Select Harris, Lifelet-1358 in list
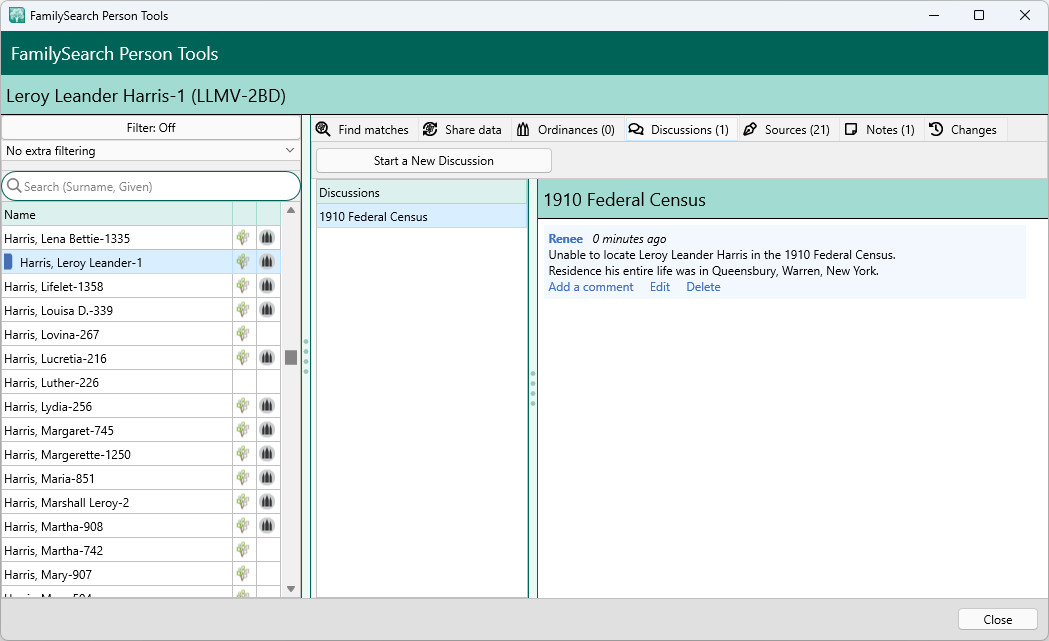The image size is (1049, 641). pyautogui.click(x=117, y=287)
